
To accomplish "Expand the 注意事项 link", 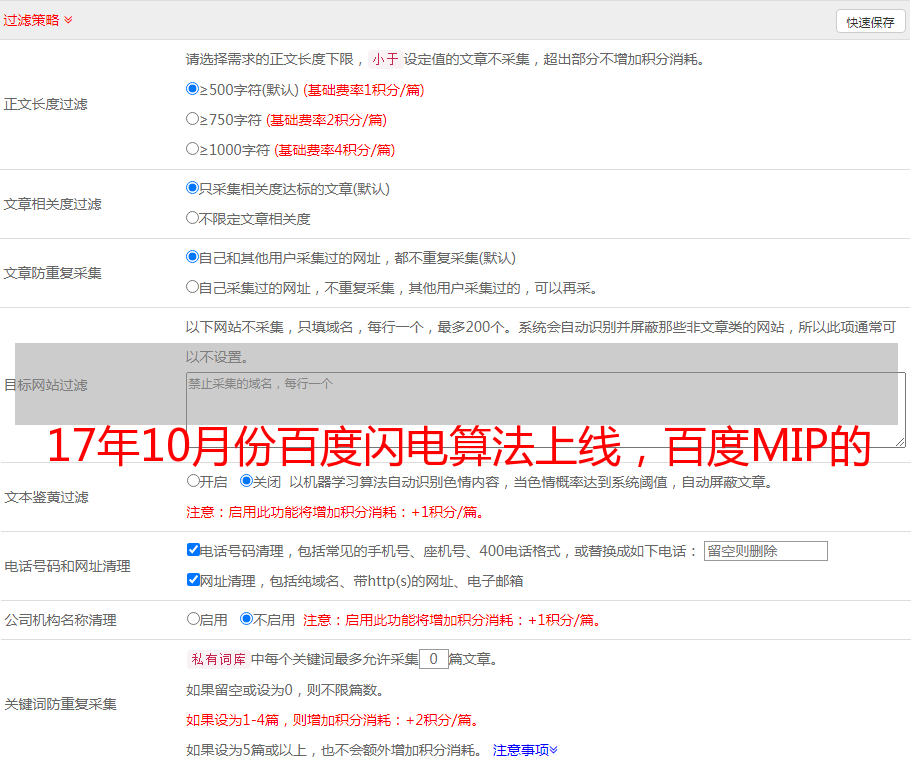I will coord(525,751).
